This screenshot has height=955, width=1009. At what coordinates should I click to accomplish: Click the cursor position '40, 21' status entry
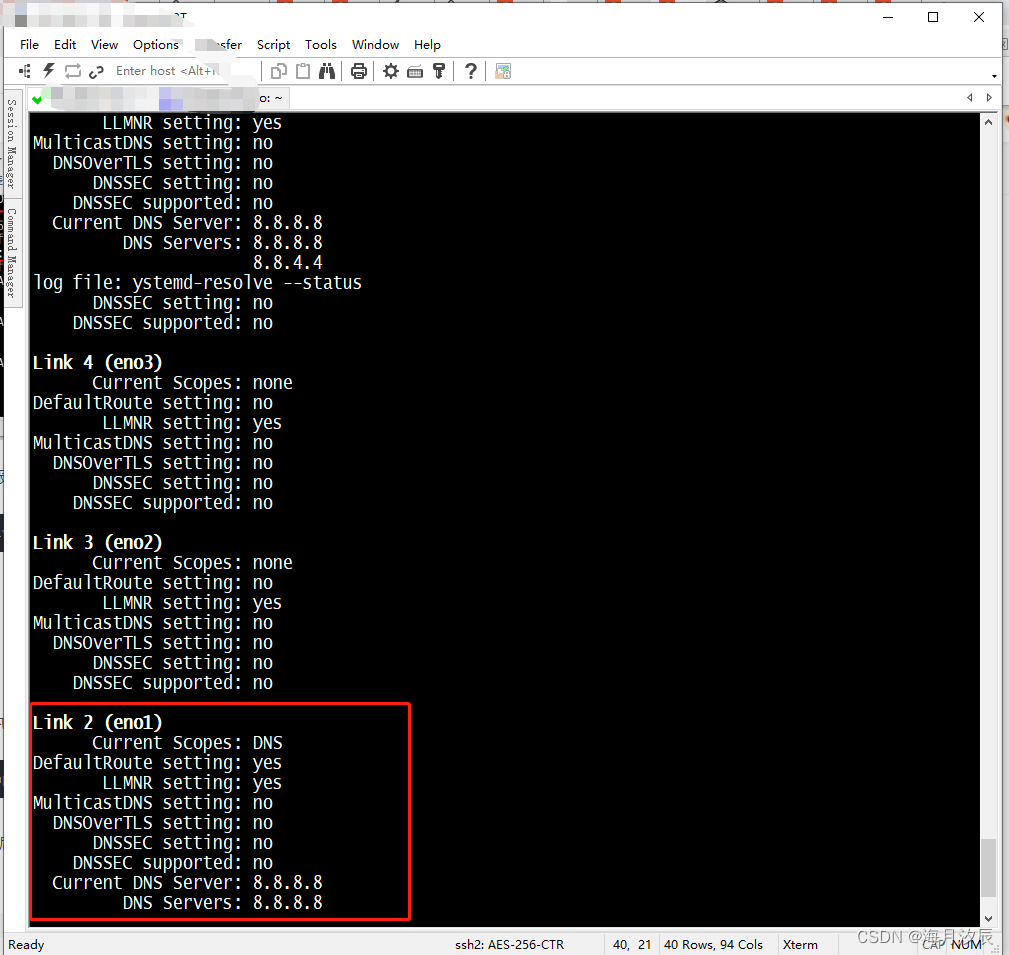632,944
